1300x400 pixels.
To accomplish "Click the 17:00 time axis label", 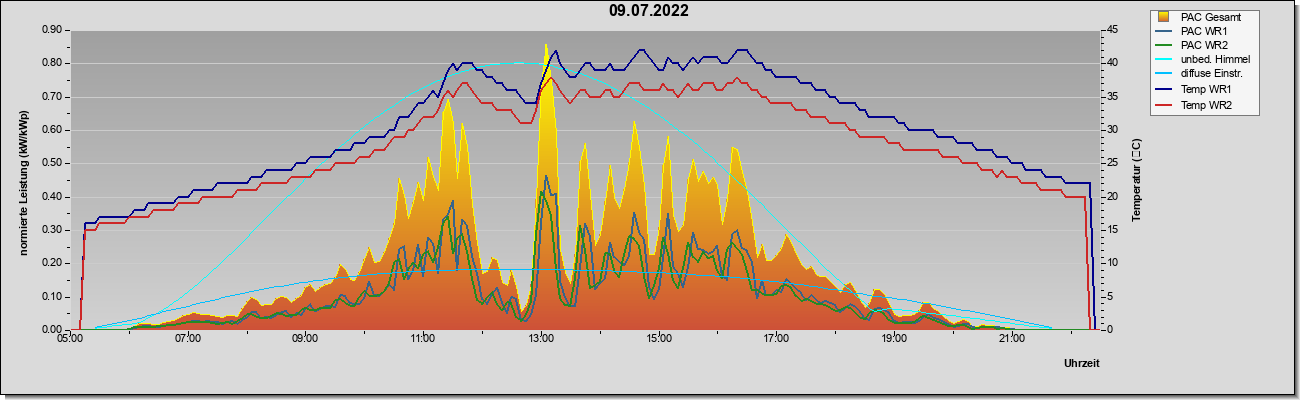I will [776, 340].
